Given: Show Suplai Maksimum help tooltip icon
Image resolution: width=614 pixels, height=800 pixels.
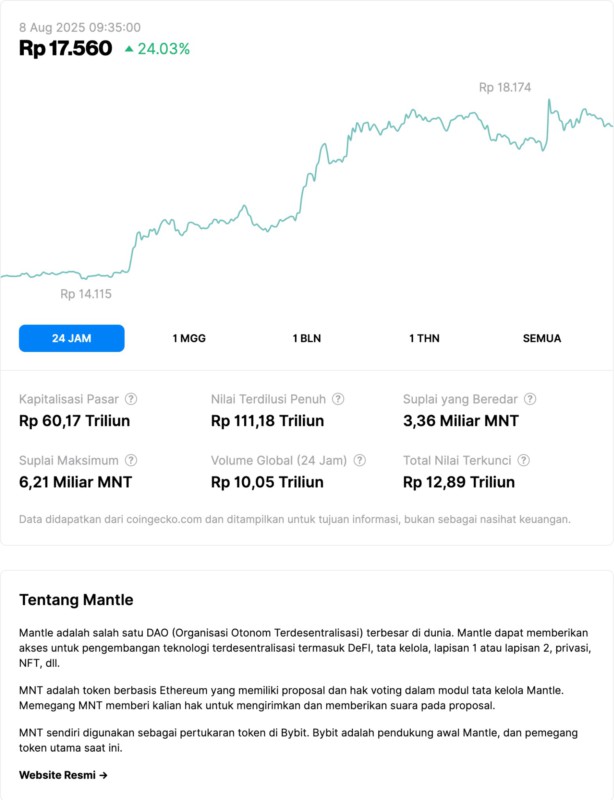Looking at the screenshot, I should pyautogui.click(x=131, y=461).
